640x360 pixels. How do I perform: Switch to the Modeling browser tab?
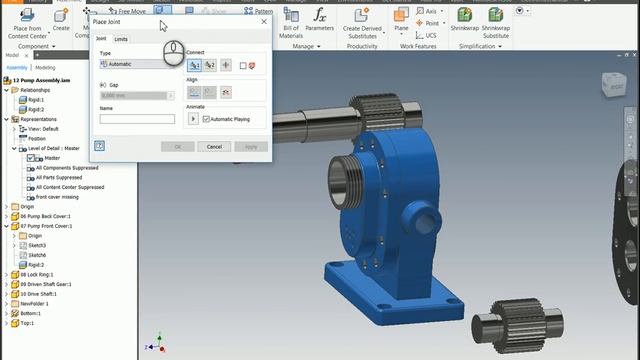coord(45,68)
